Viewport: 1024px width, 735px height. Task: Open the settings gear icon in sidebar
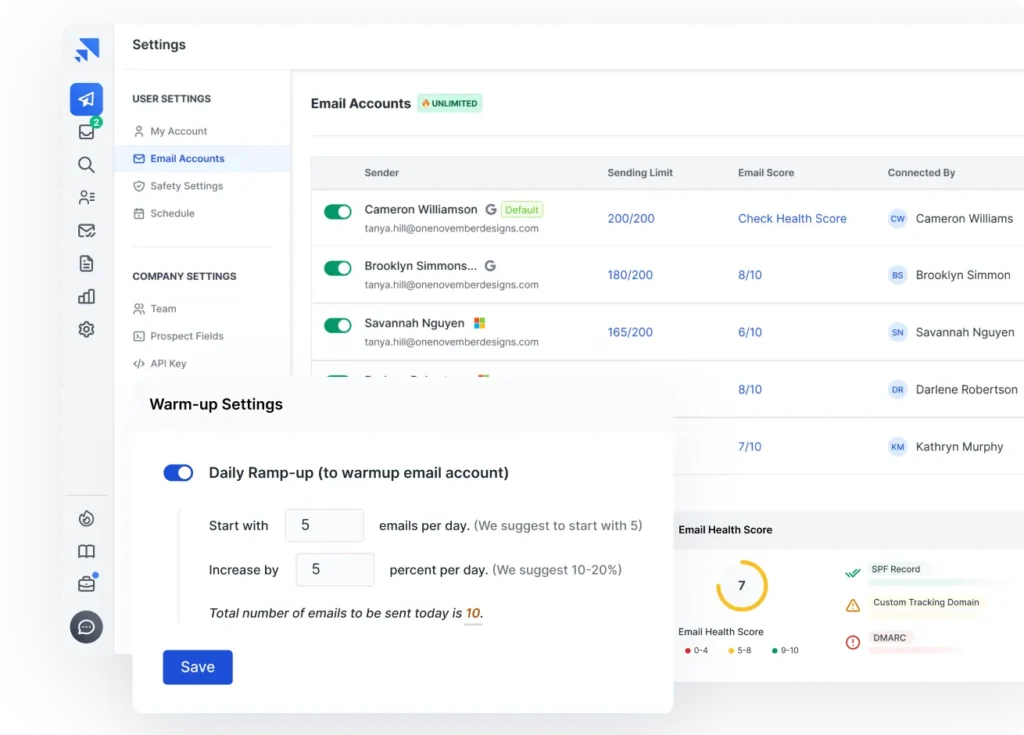pos(87,330)
